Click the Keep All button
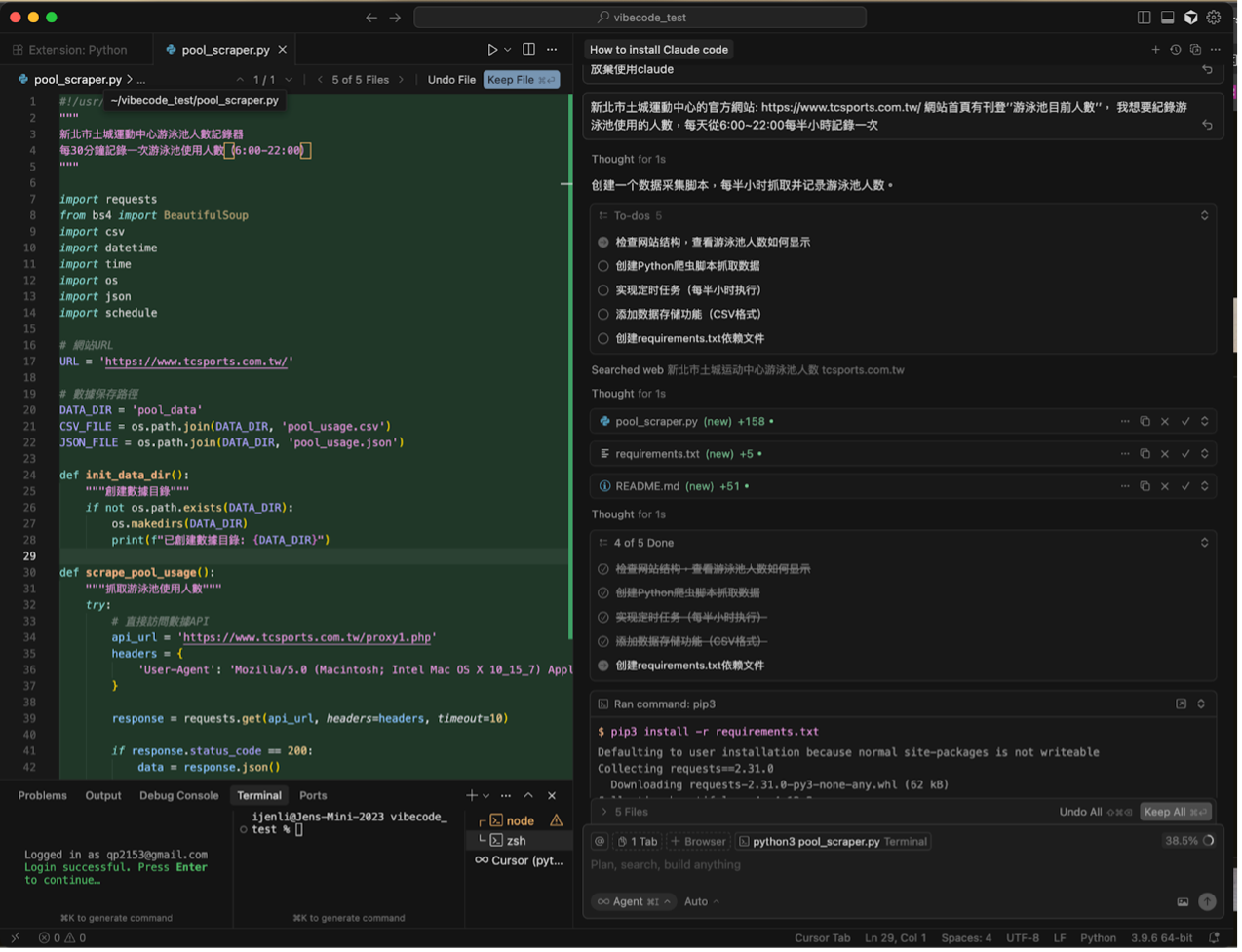Screen dimensions: 1242x952 [1175, 812]
